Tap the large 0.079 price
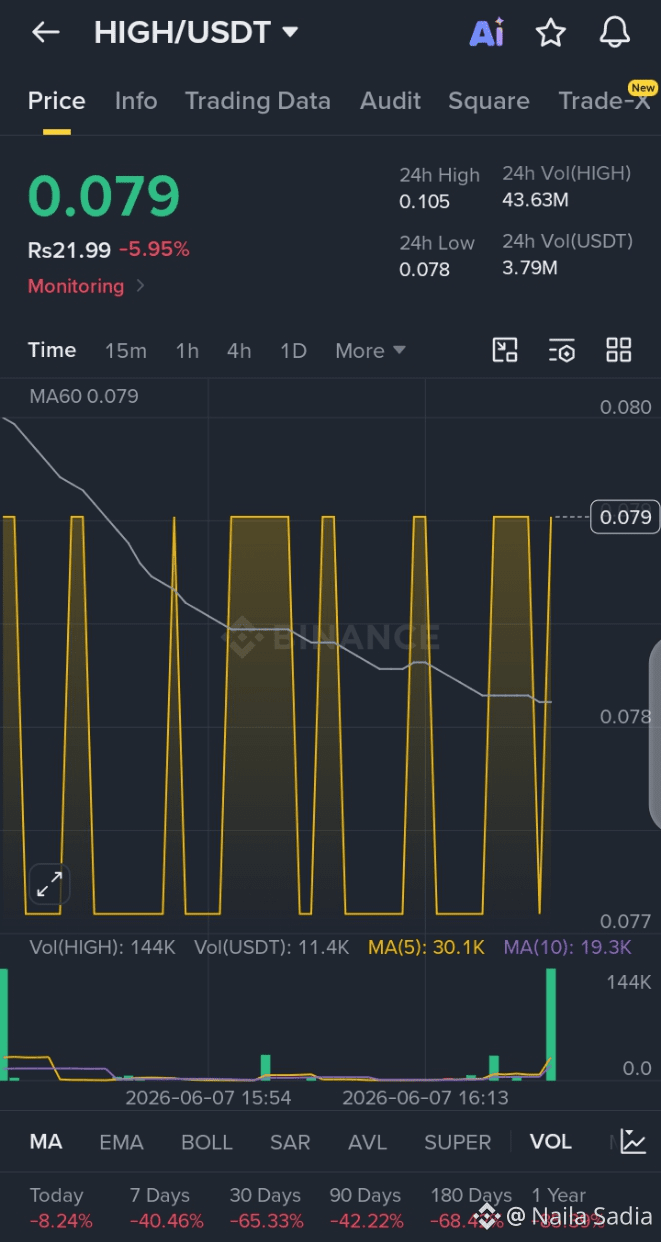This screenshot has width=661, height=1242. [104, 196]
